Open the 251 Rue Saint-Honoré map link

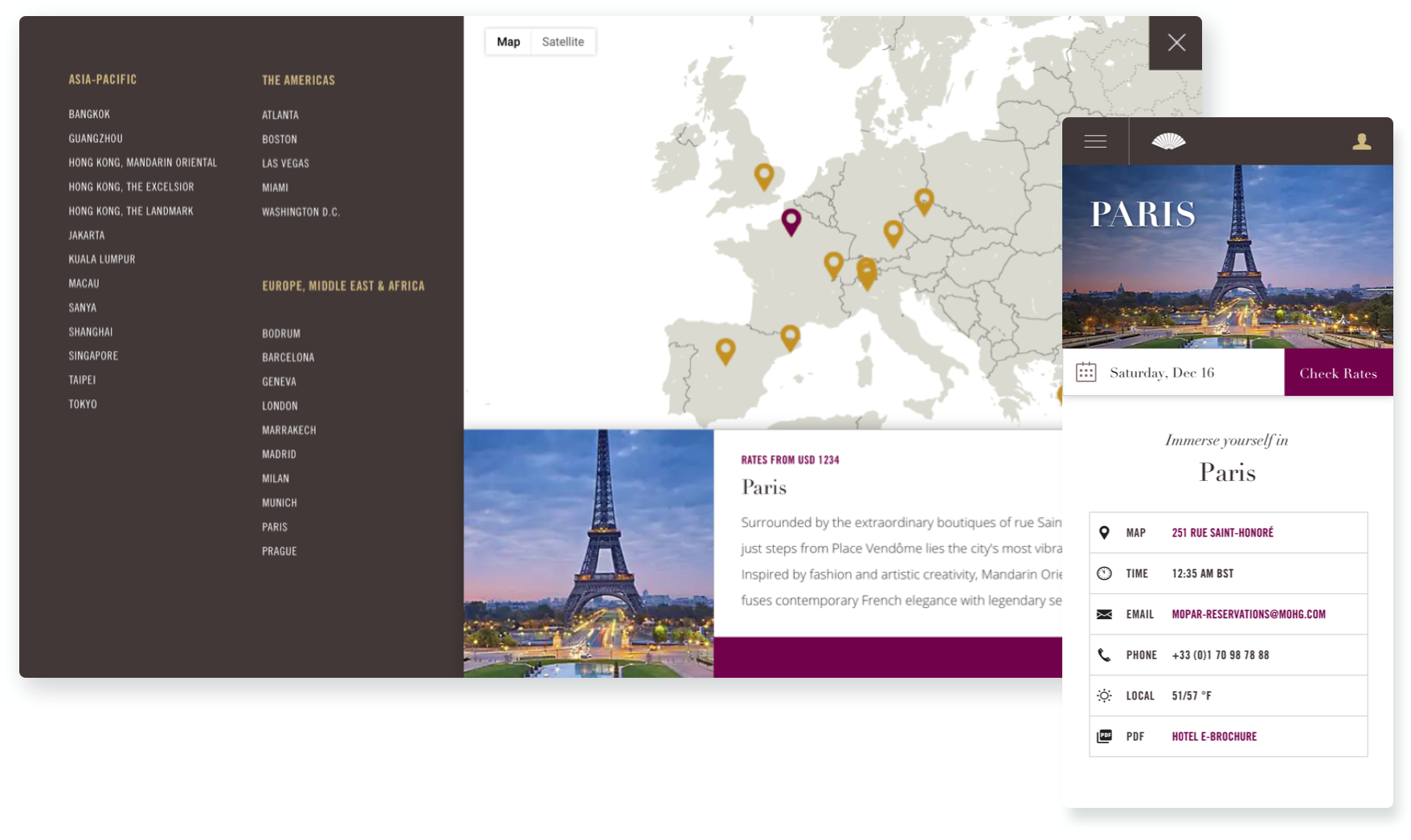[1222, 532]
